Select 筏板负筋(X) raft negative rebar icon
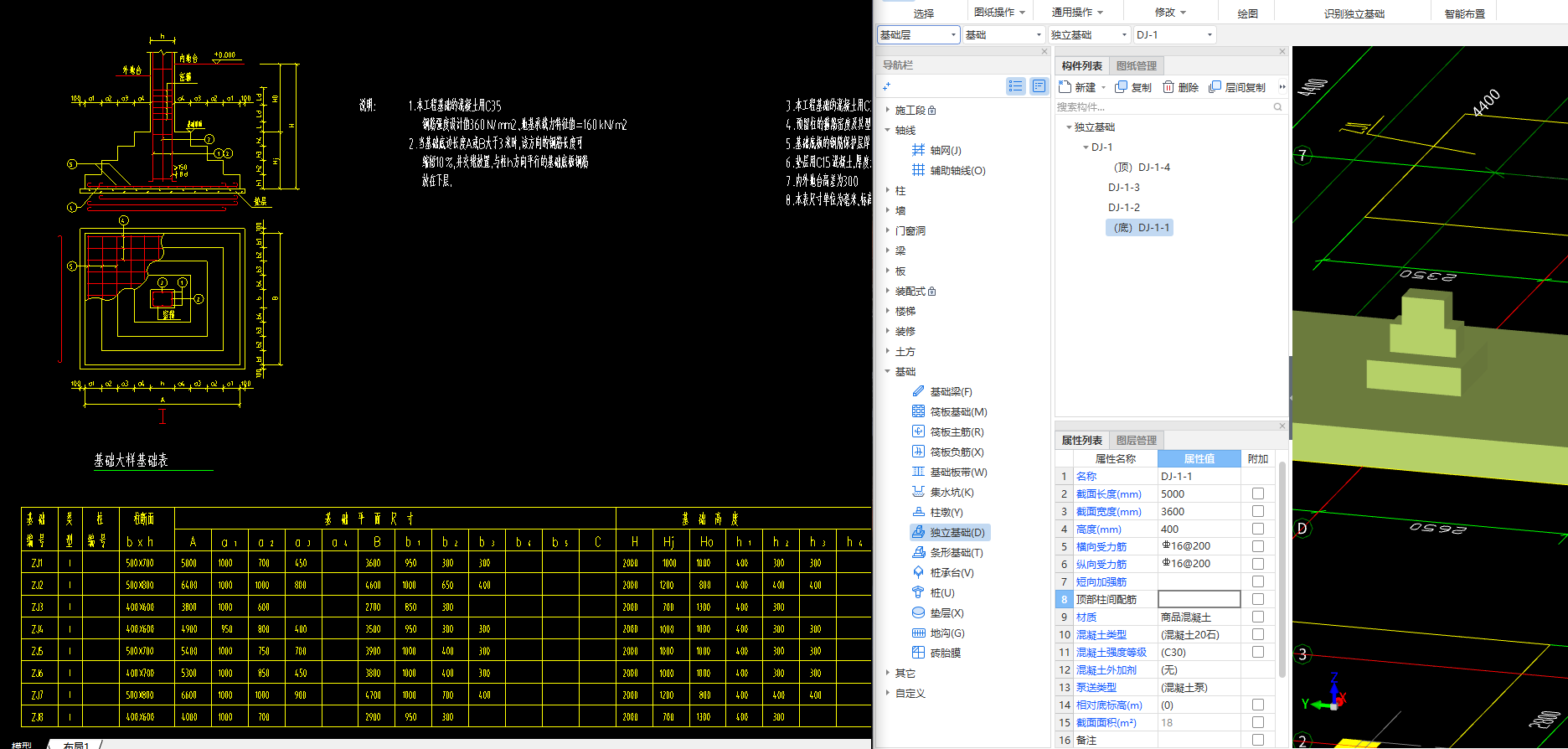 (918, 452)
